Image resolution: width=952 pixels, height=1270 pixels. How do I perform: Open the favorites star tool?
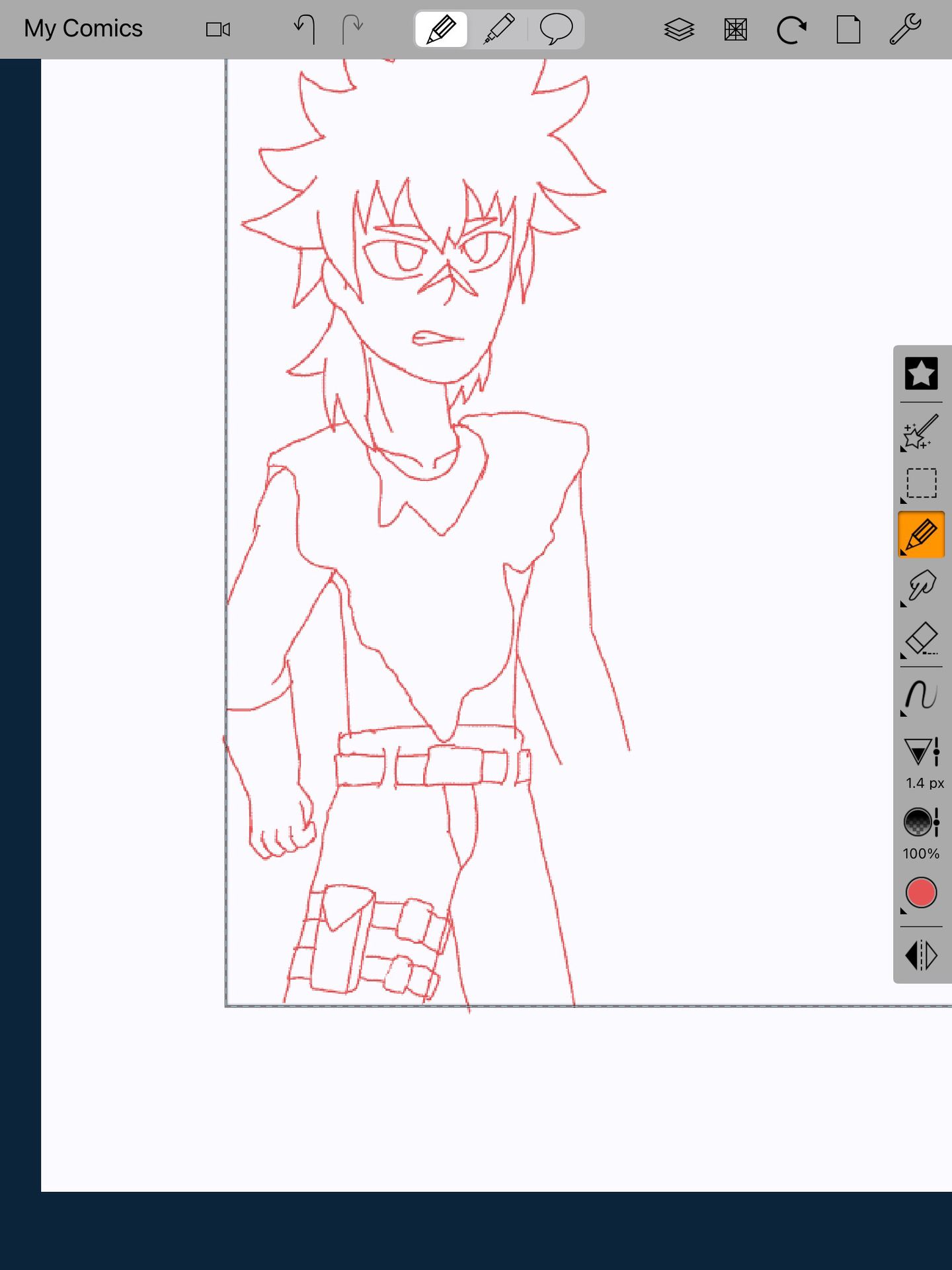click(921, 374)
